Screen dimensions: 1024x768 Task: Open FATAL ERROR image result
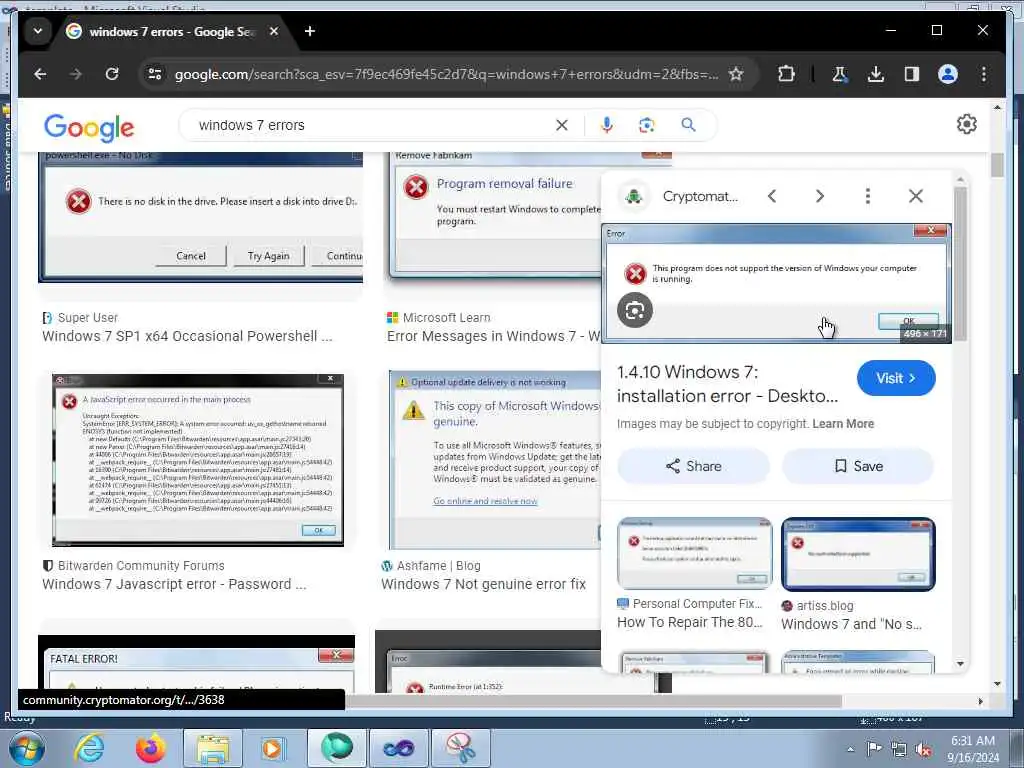click(197, 660)
